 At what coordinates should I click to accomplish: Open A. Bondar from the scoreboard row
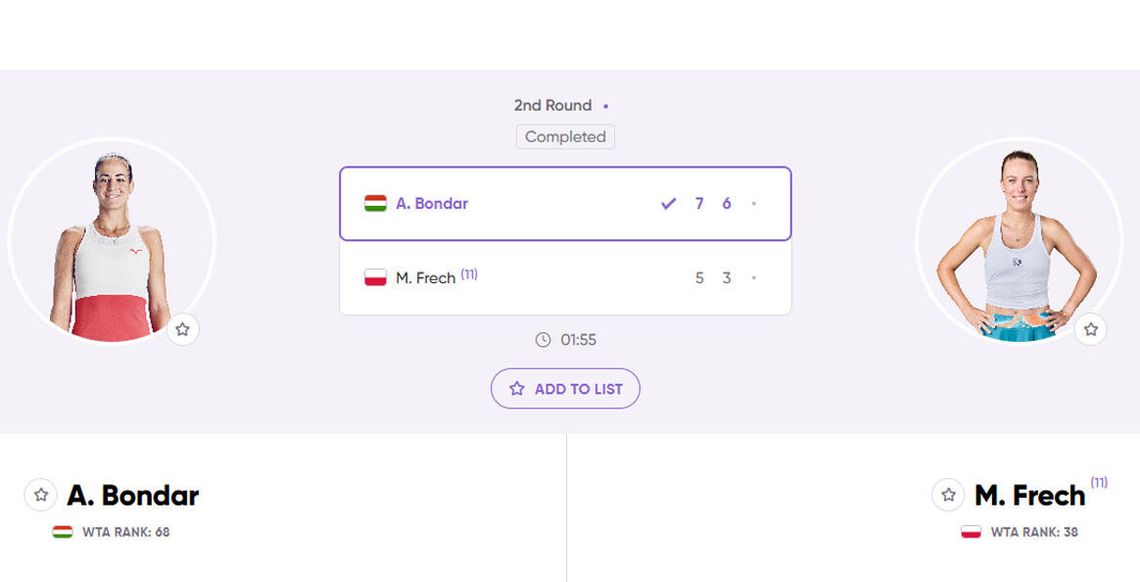coord(432,204)
